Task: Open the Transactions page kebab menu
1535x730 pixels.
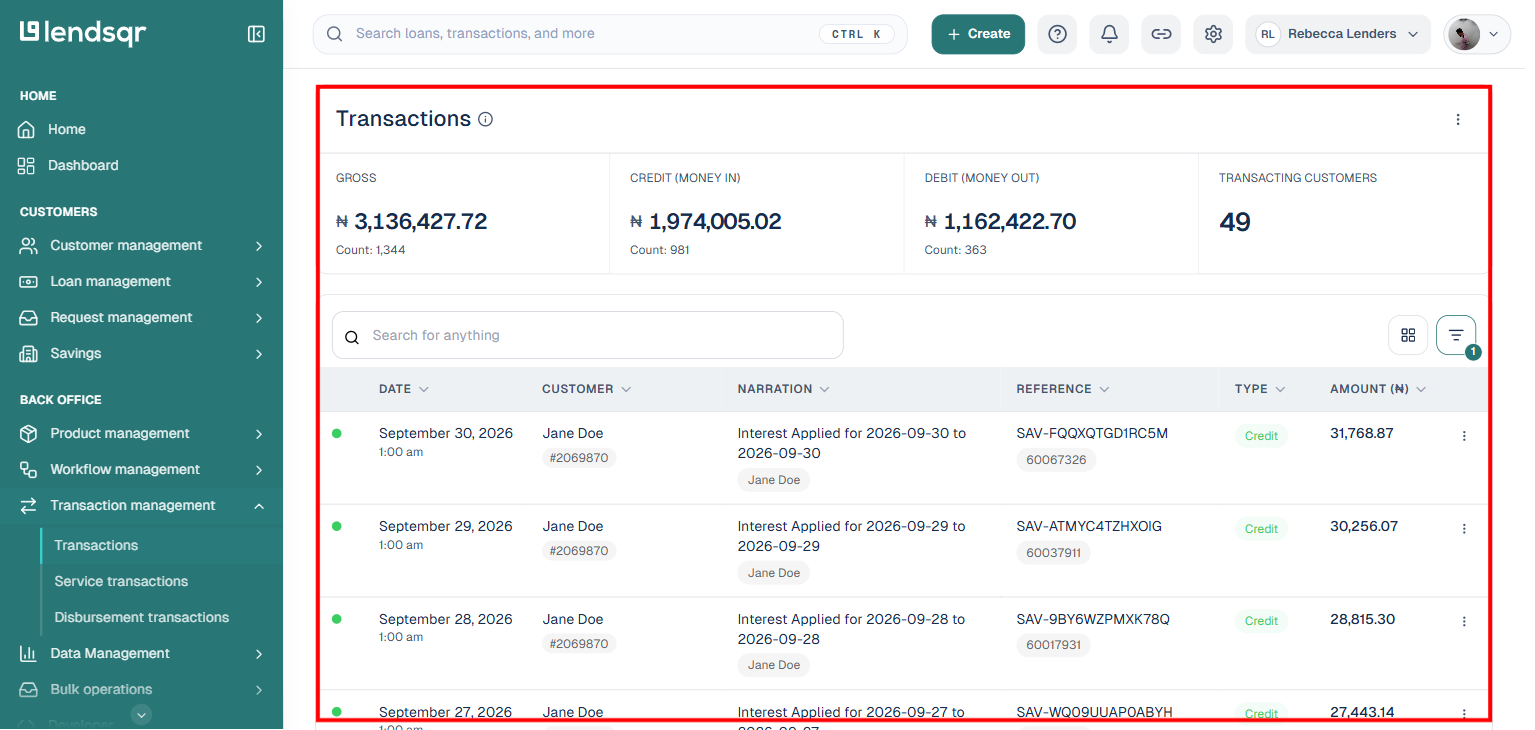Action: click(x=1458, y=120)
